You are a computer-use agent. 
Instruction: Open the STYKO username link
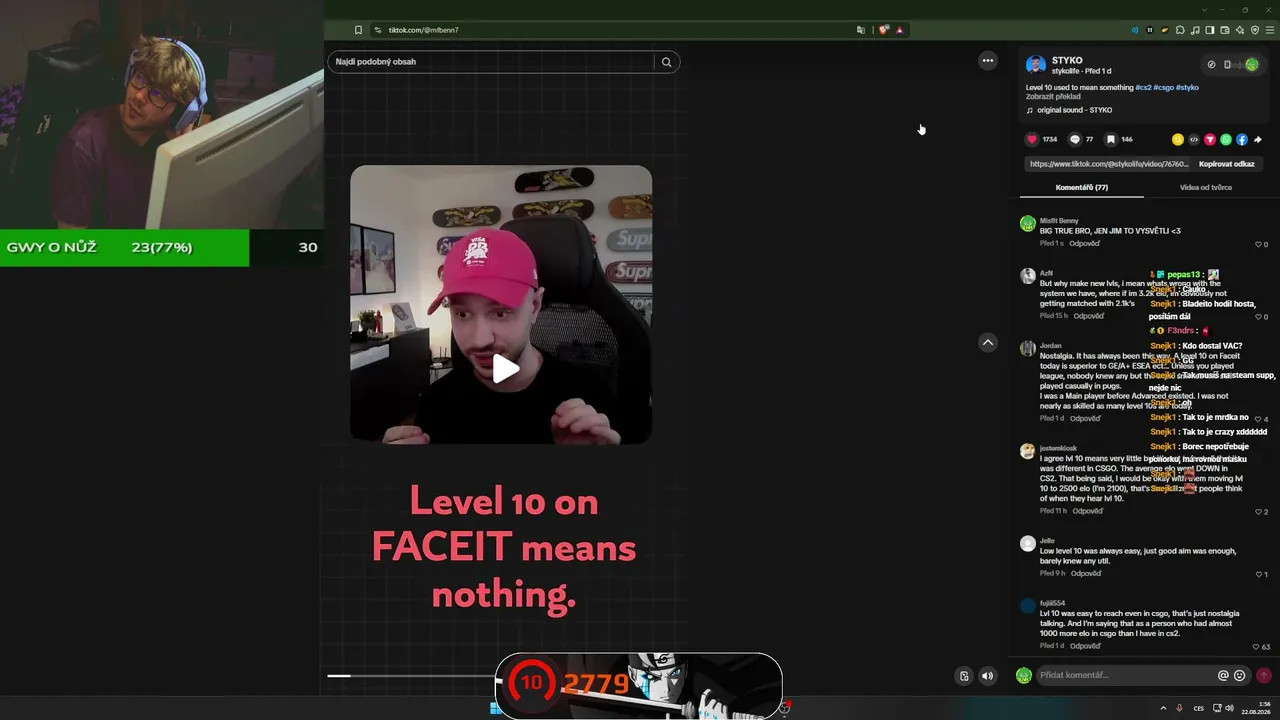1067,60
